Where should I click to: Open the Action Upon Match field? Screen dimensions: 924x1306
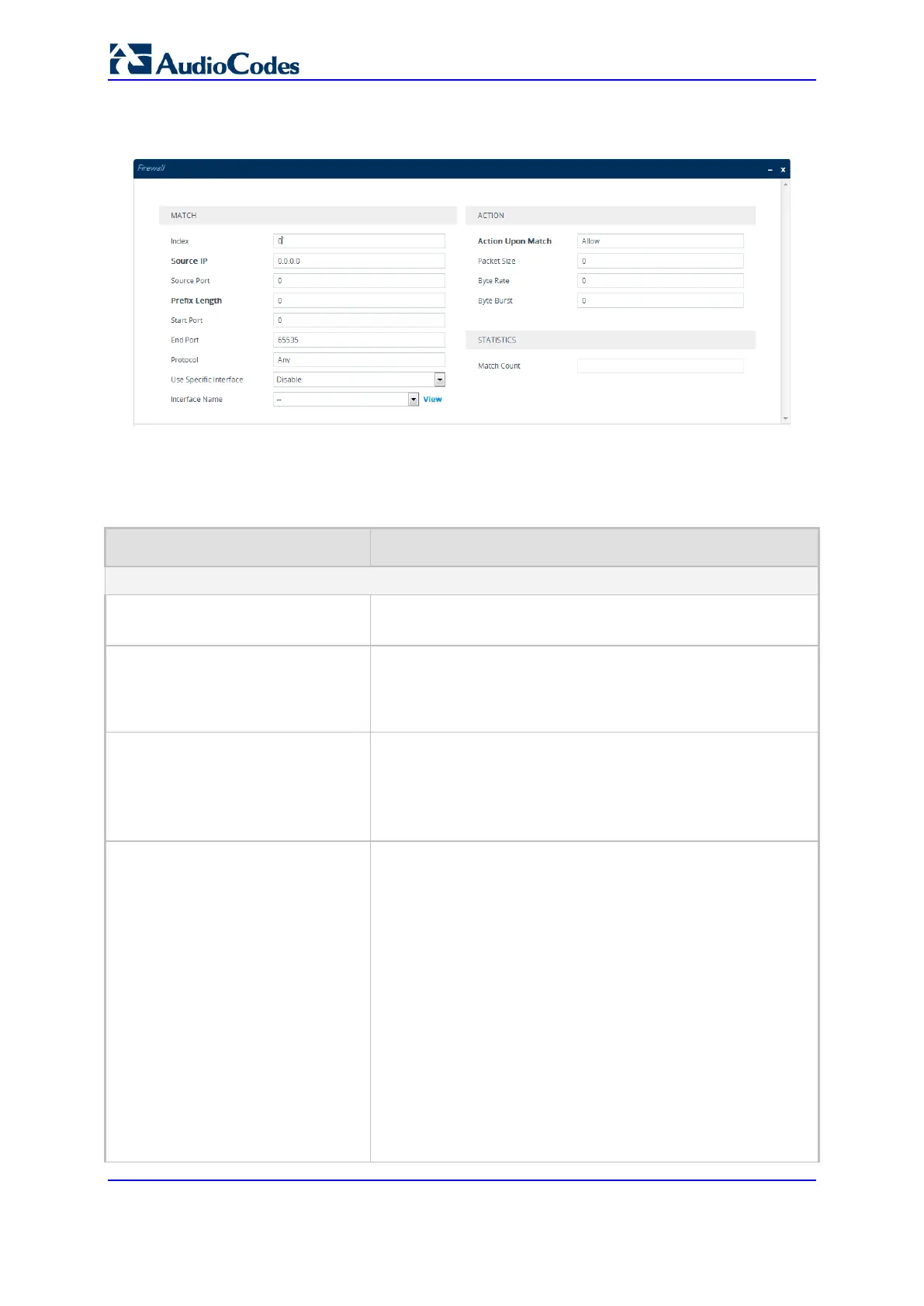coord(660,241)
